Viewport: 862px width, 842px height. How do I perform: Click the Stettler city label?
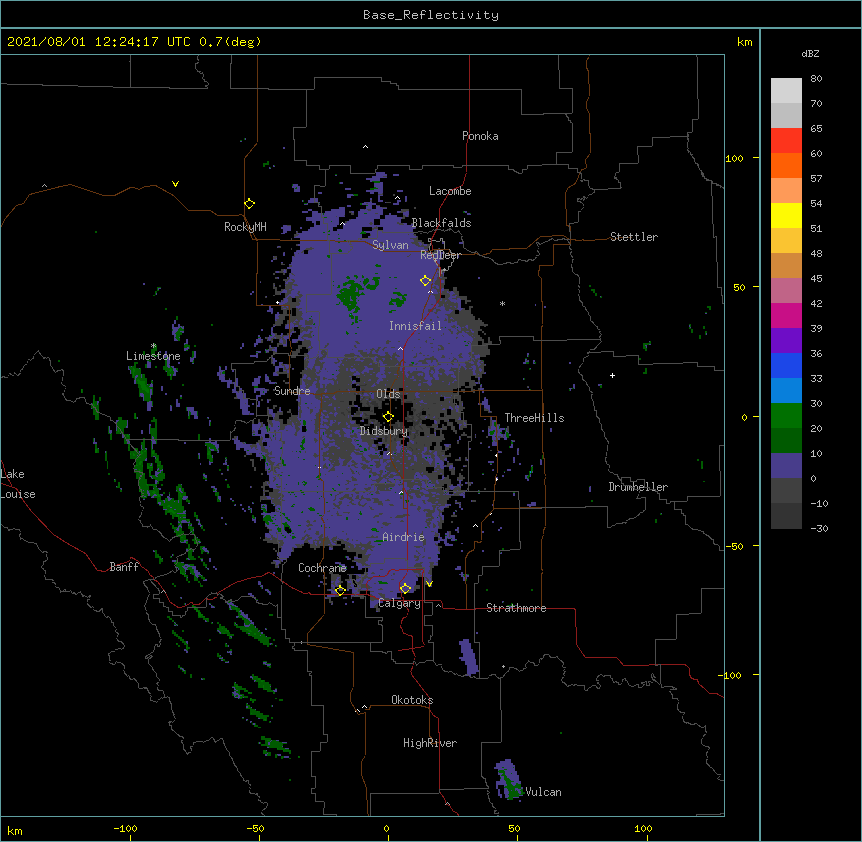point(634,237)
